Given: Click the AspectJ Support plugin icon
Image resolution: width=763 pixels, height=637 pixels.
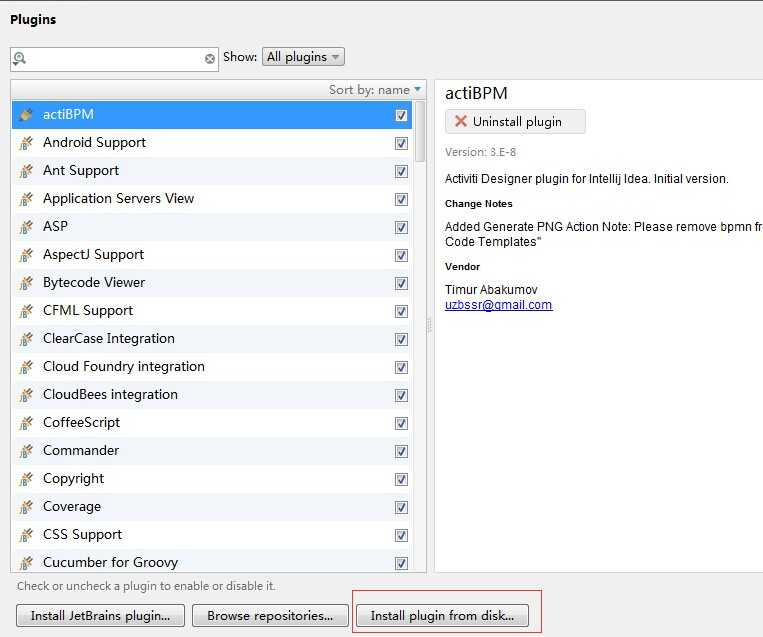Looking at the screenshot, I should coord(26,255).
